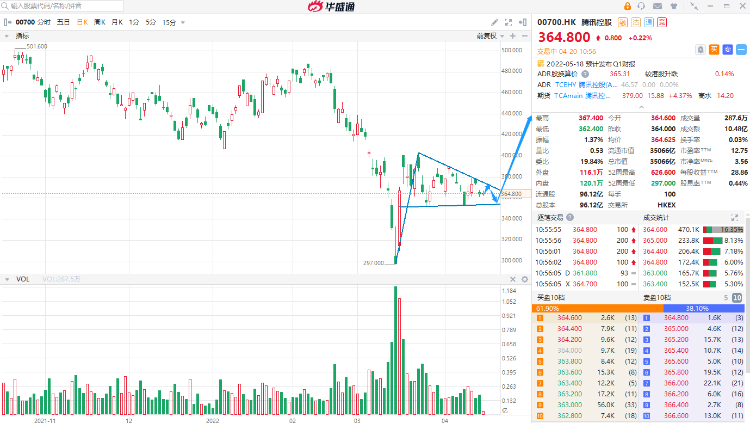Click the pencil drawing tool icon
This screenshot has height=423, width=750.
click(496, 21)
